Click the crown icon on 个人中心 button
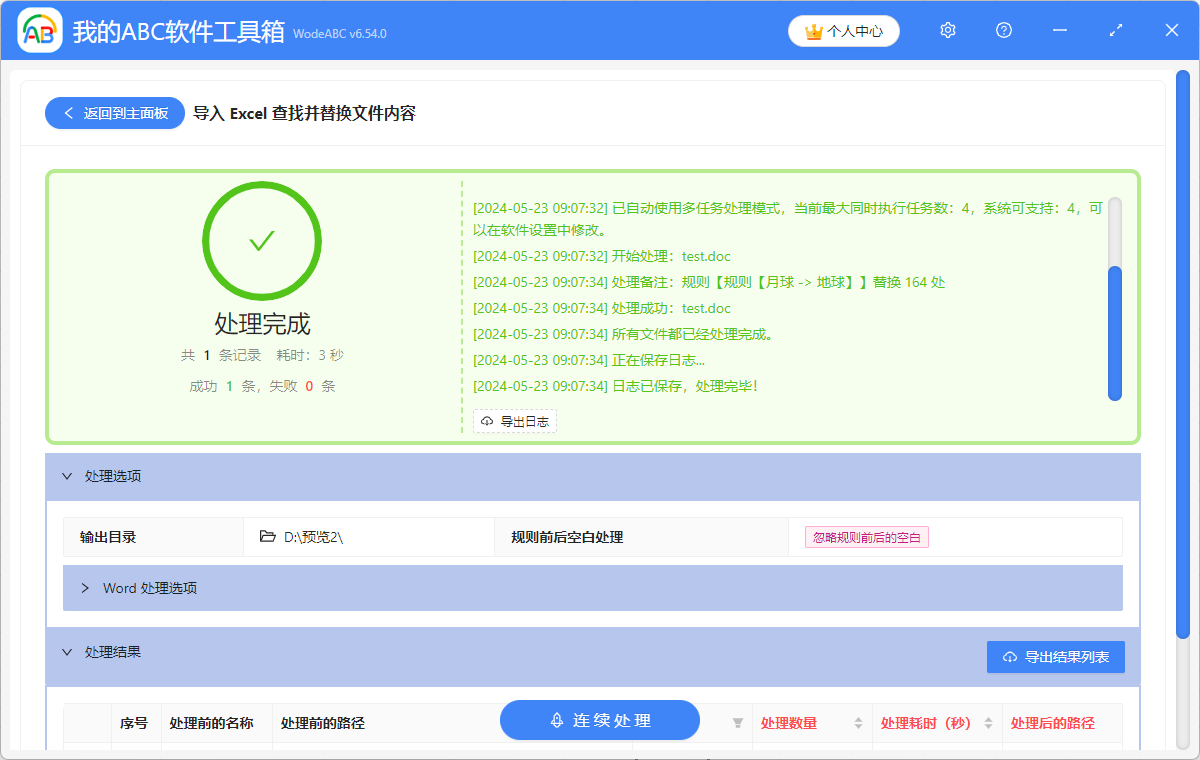 [x=811, y=30]
